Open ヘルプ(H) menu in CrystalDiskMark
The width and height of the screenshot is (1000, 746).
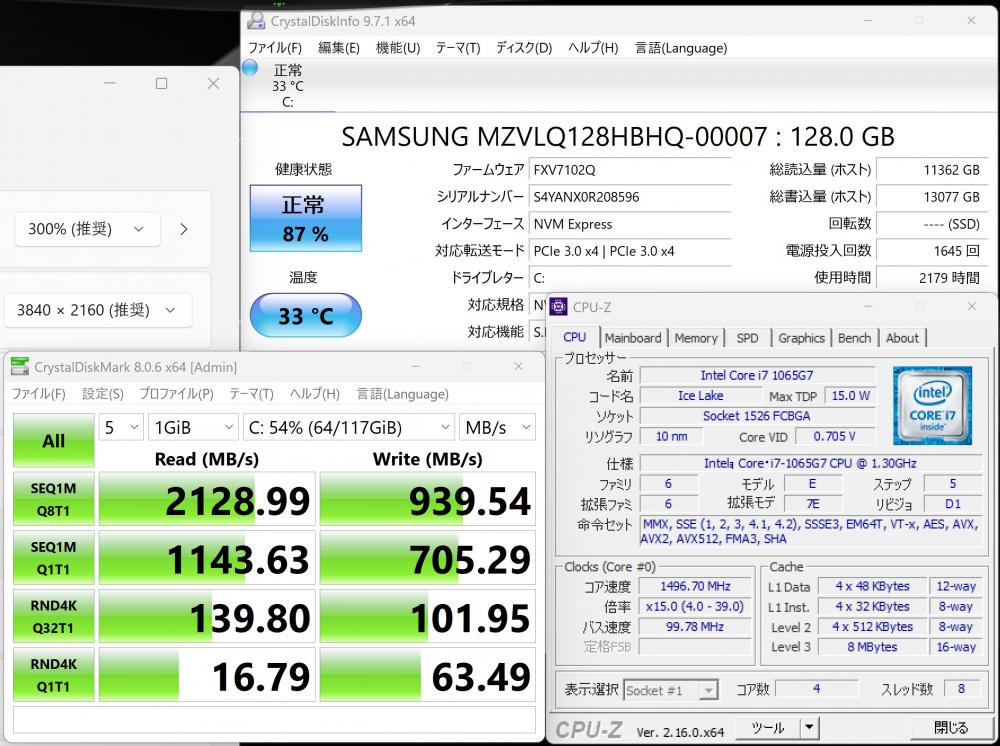tap(314, 394)
